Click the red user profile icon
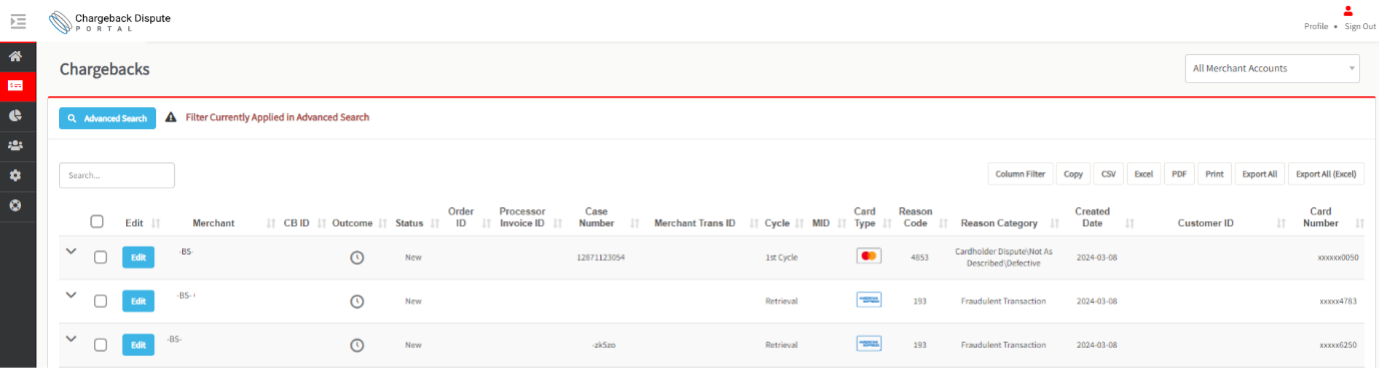The height and width of the screenshot is (372, 1384). (x=1347, y=10)
